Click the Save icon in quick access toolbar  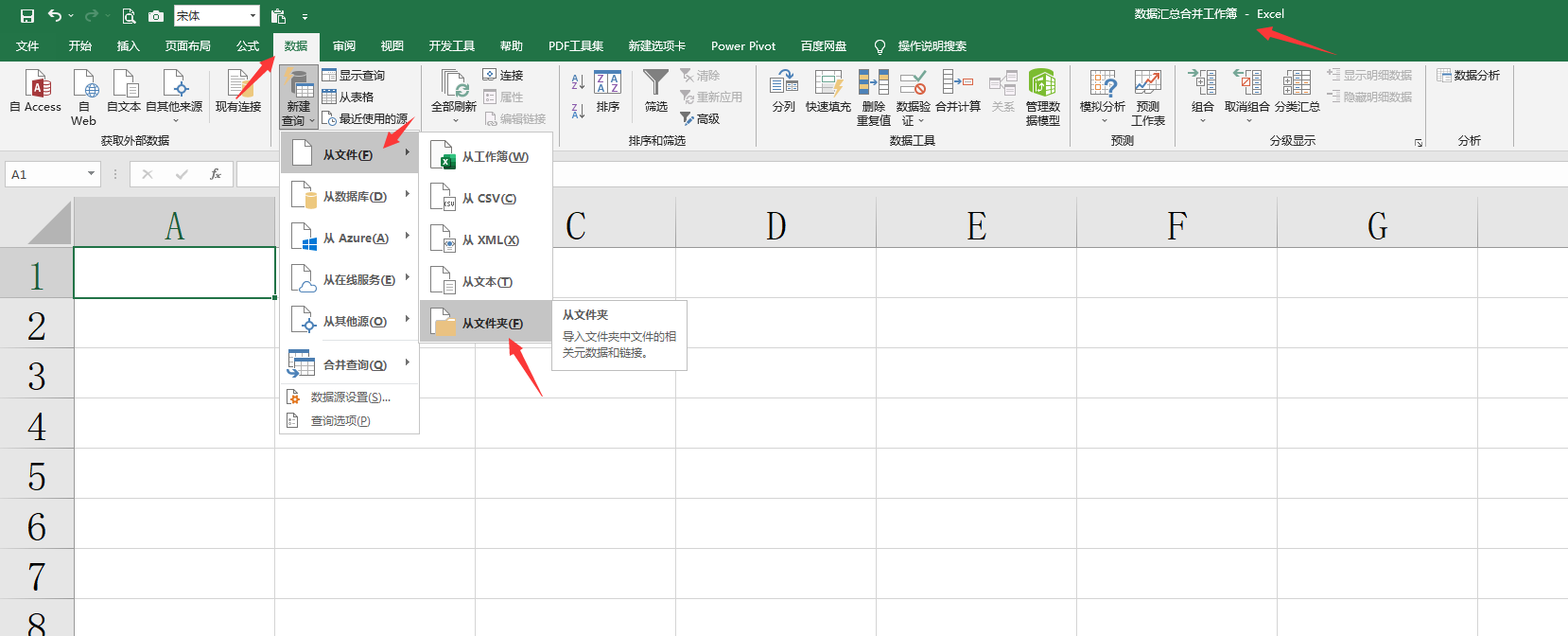pos(27,16)
